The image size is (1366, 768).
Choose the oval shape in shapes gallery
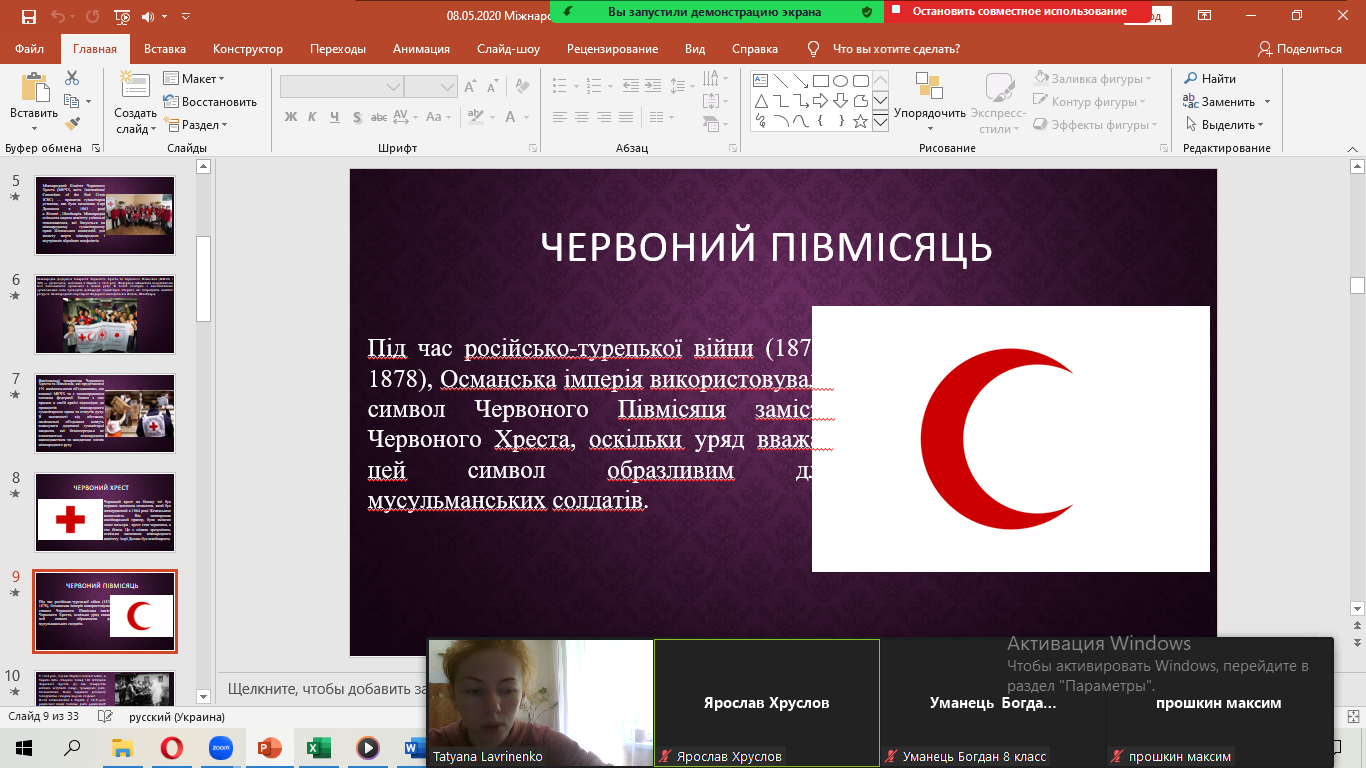tap(840, 80)
